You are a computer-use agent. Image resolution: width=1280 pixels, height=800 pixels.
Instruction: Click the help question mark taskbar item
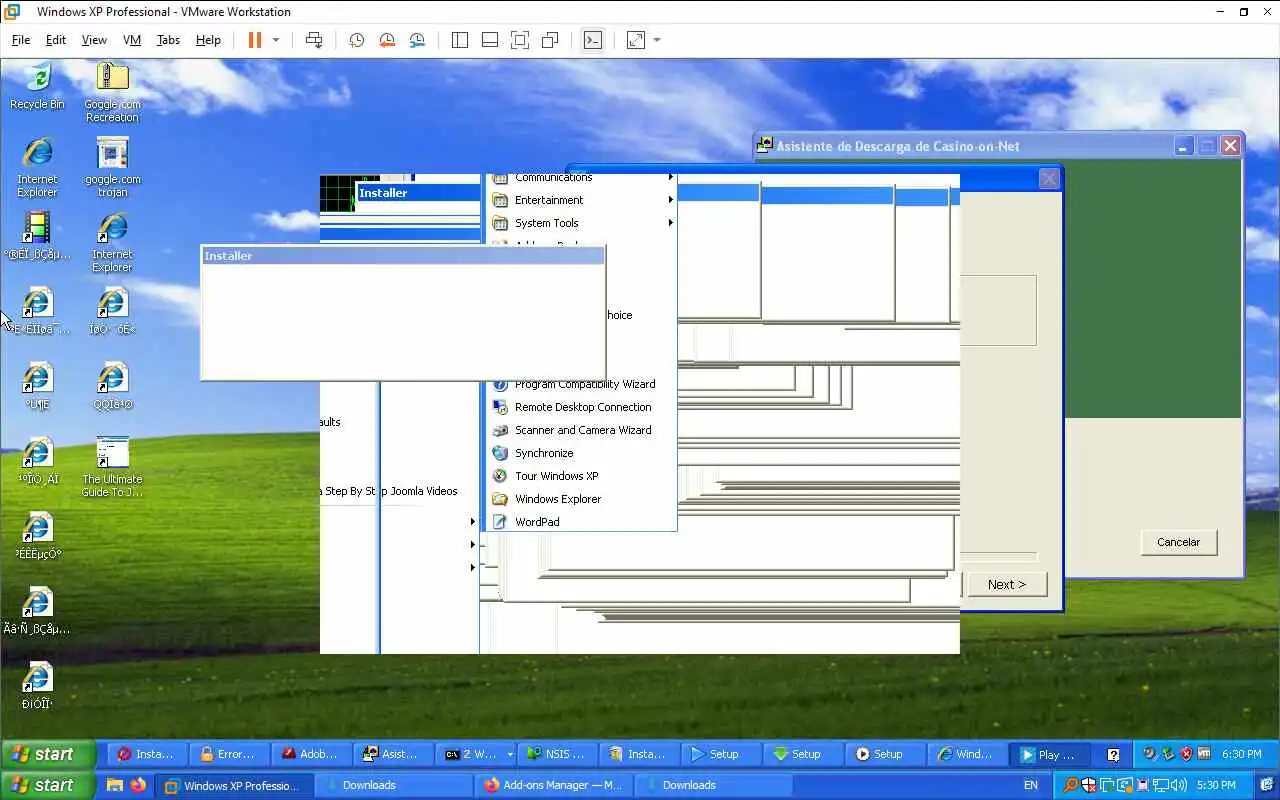1113,755
